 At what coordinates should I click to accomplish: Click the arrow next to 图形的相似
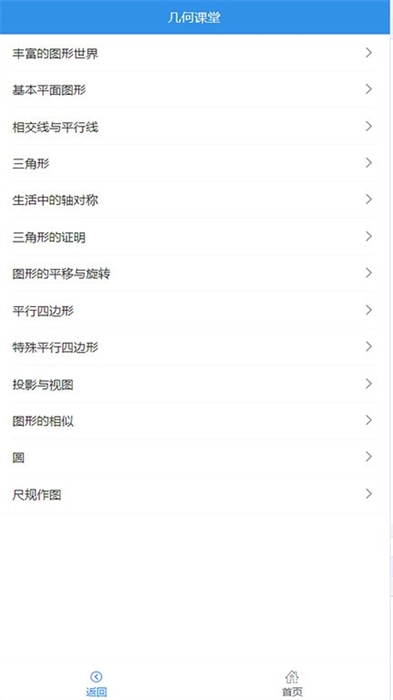[368, 420]
